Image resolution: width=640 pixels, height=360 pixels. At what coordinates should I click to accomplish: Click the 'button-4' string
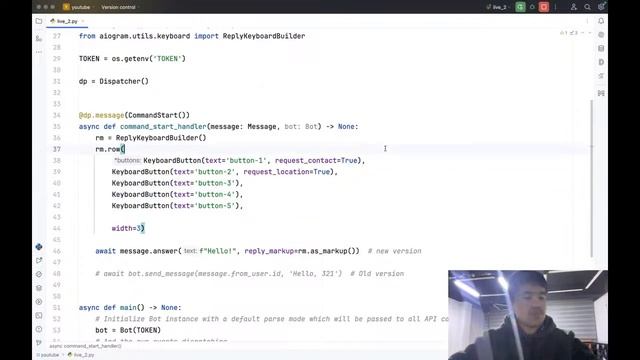tap(216, 194)
